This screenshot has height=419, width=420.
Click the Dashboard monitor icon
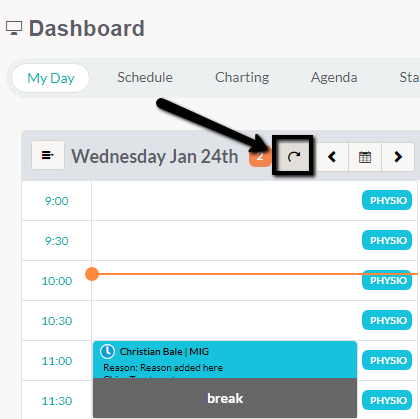tap(14, 28)
